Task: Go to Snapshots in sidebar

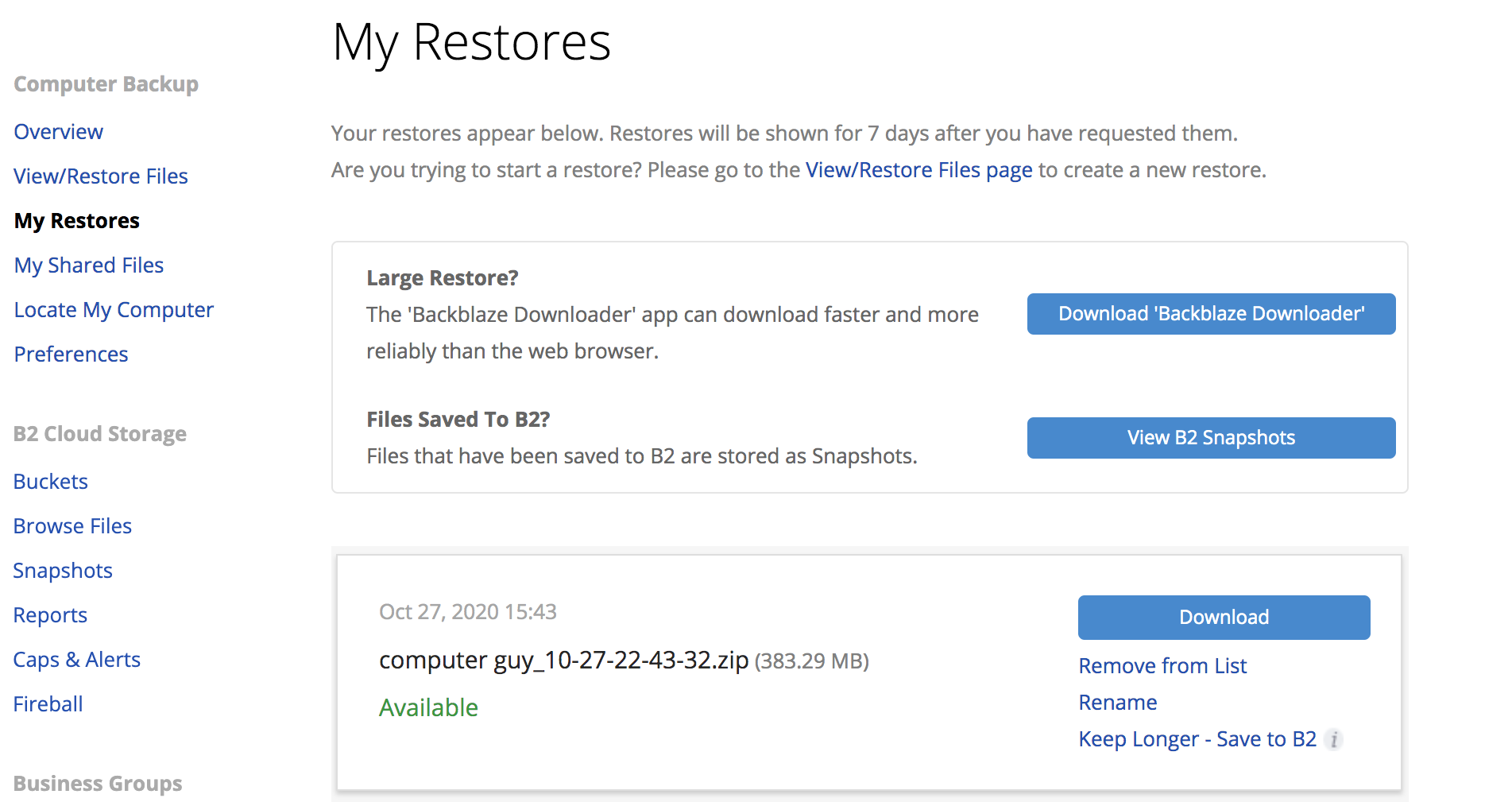Action: [x=63, y=571]
